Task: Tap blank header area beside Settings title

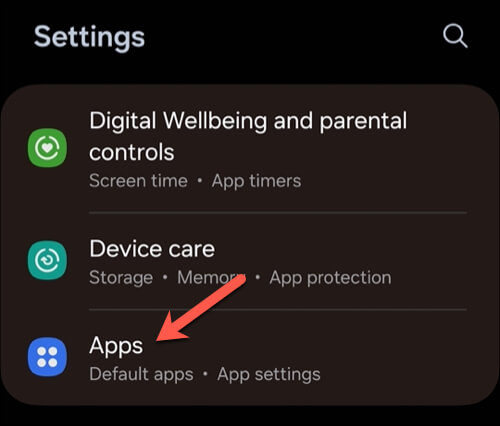Action: pyautogui.click(x=293, y=37)
